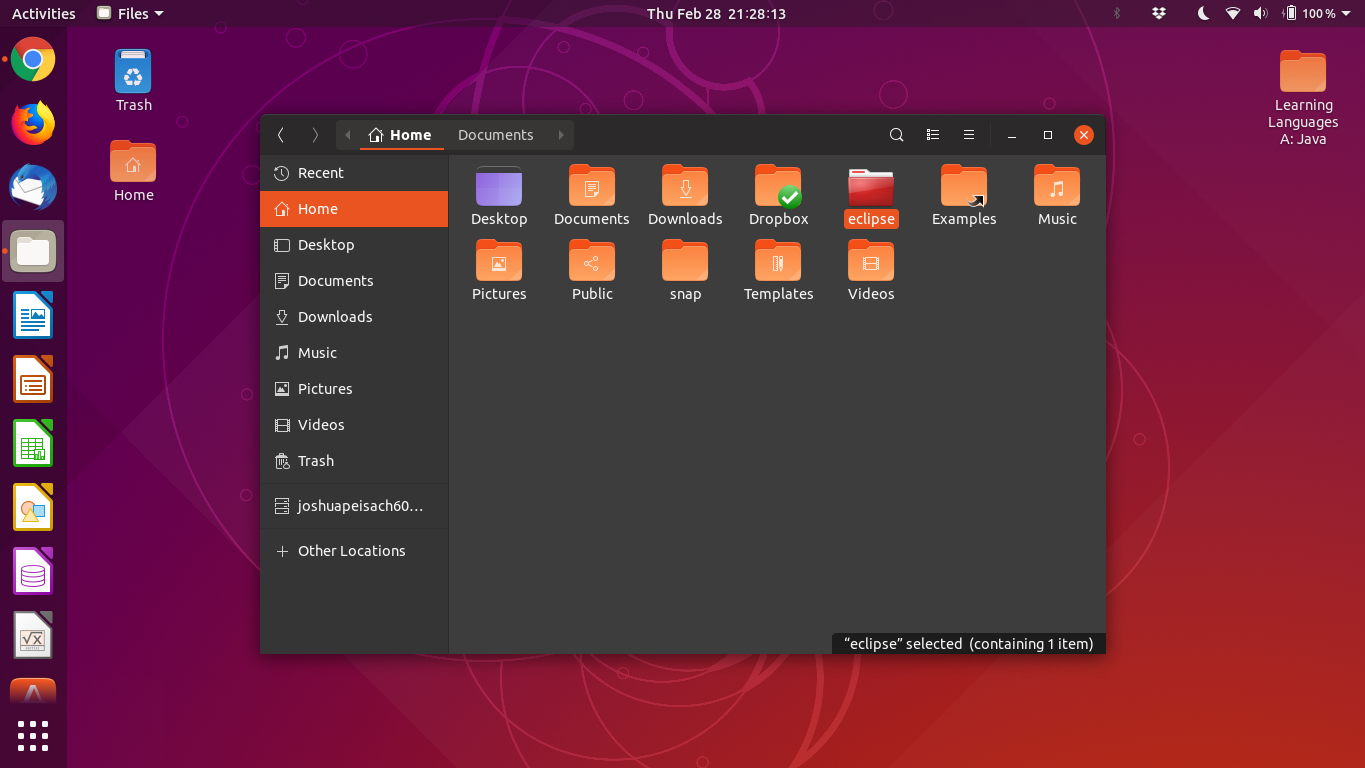The height and width of the screenshot is (768, 1365).
Task: Launch LibreOffice Calc from the dock
Action: click(x=33, y=443)
